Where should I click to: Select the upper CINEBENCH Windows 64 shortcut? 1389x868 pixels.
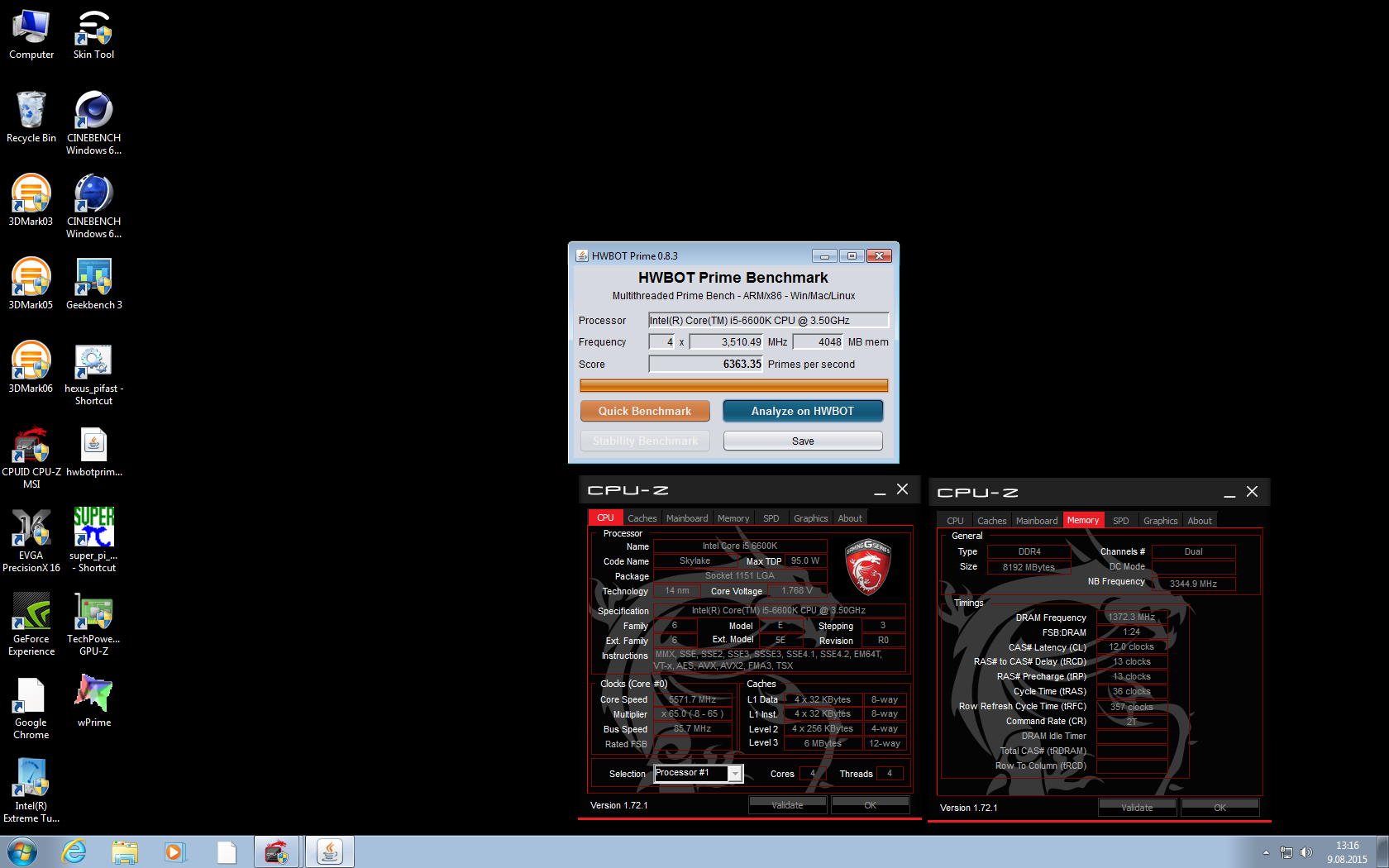[x=93, y=123]
